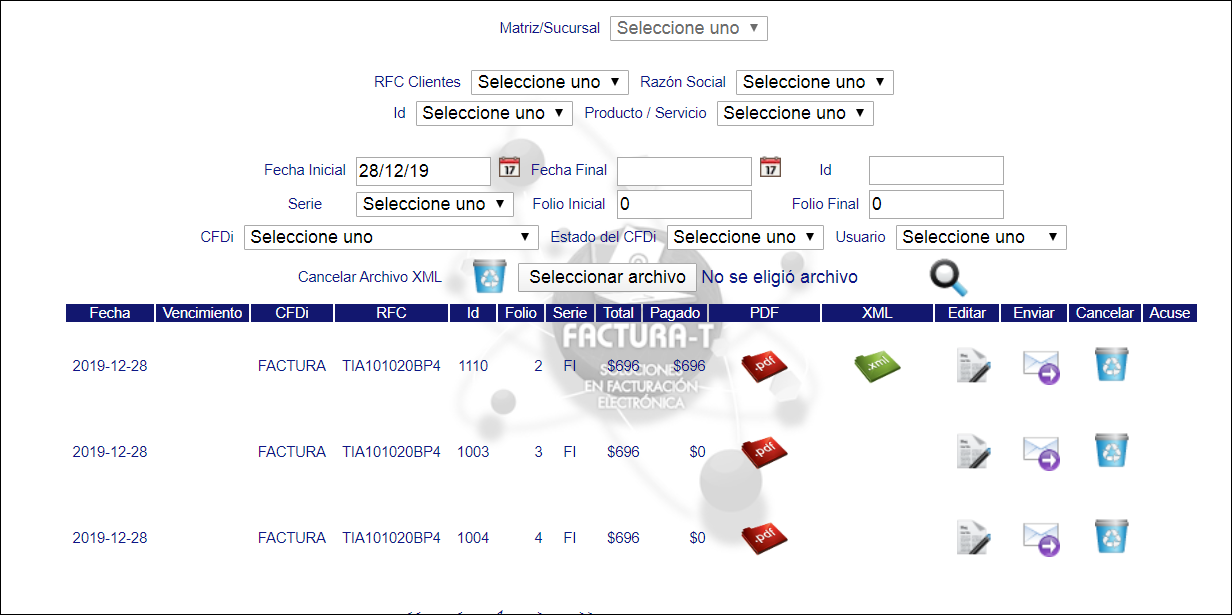Download the XML for folio 2

coord(877,366)
